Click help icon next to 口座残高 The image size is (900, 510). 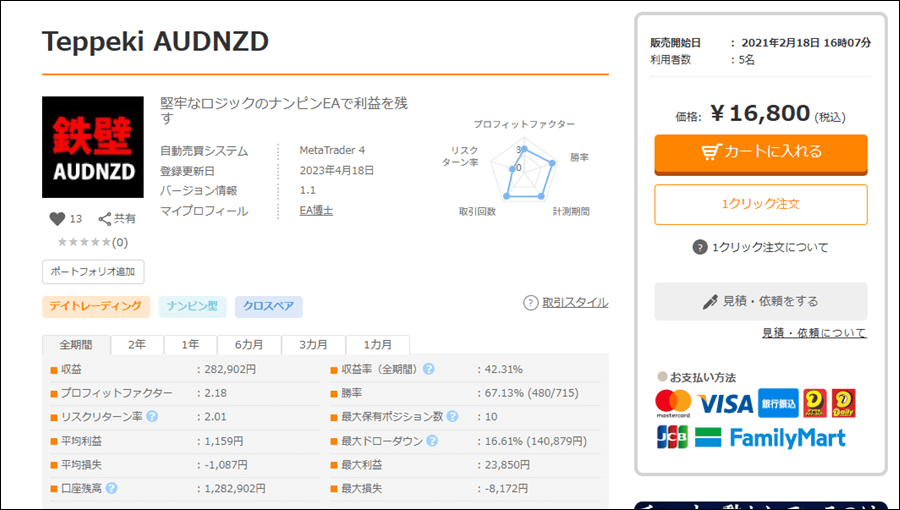(112, 488)
